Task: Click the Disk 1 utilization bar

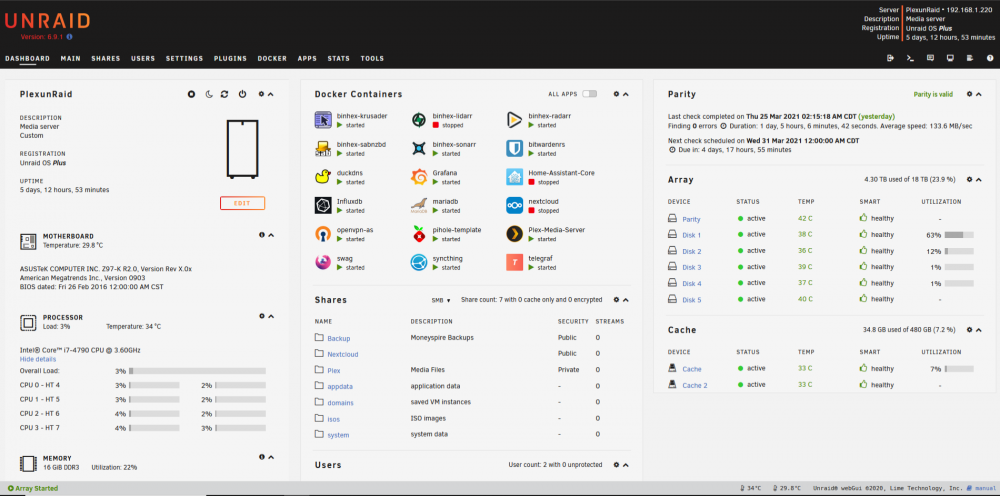Action: pyautogui.click(x=959, y=235)
